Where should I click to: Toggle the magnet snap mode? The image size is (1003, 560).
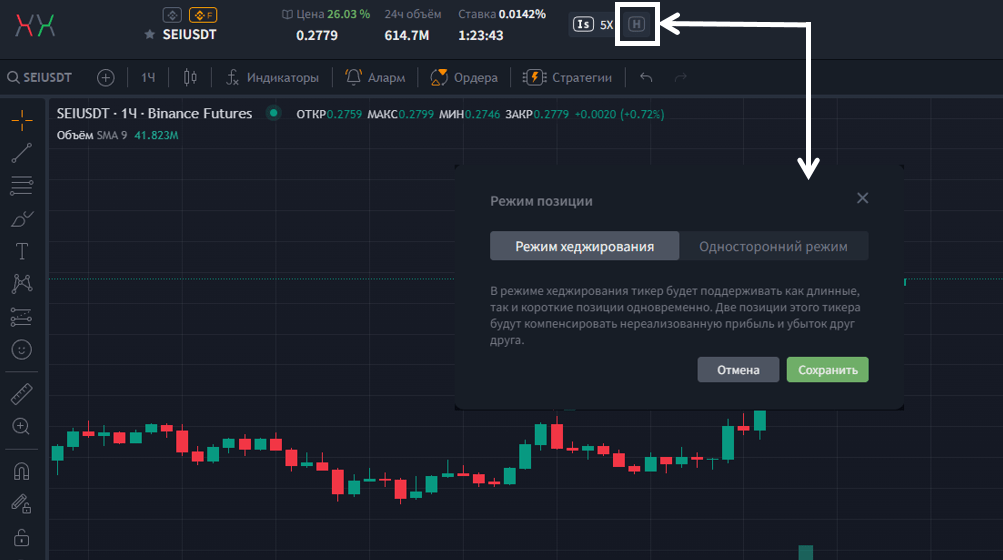(x=22, y=472)
